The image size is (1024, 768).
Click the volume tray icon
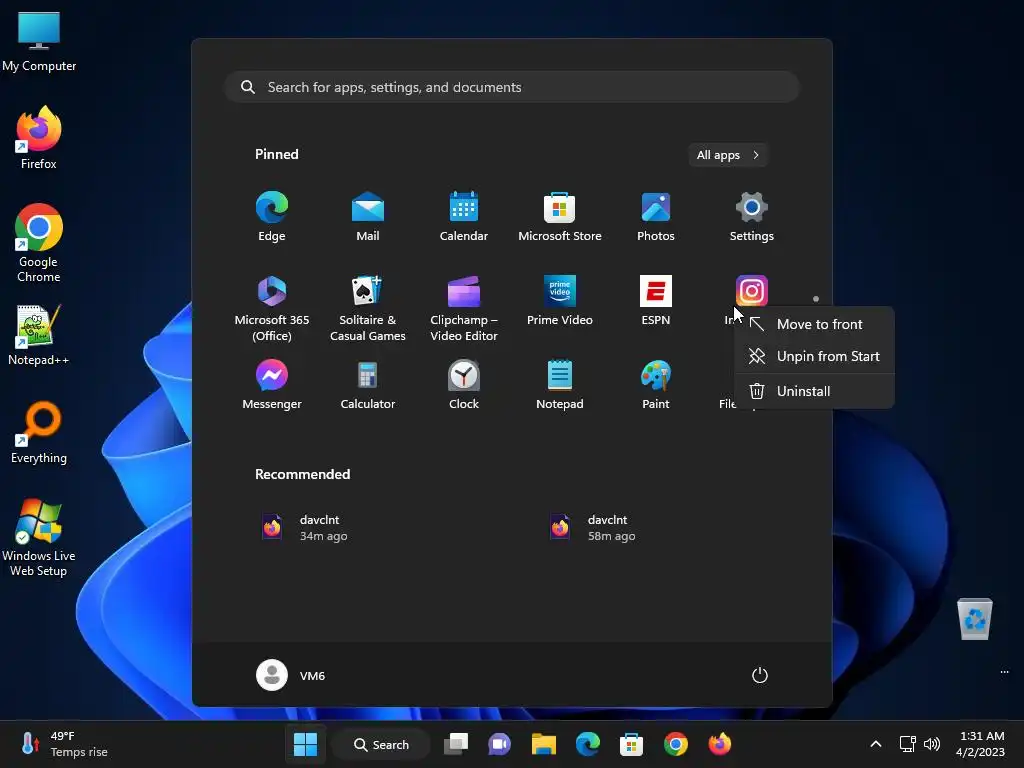(x=932, y=744)
